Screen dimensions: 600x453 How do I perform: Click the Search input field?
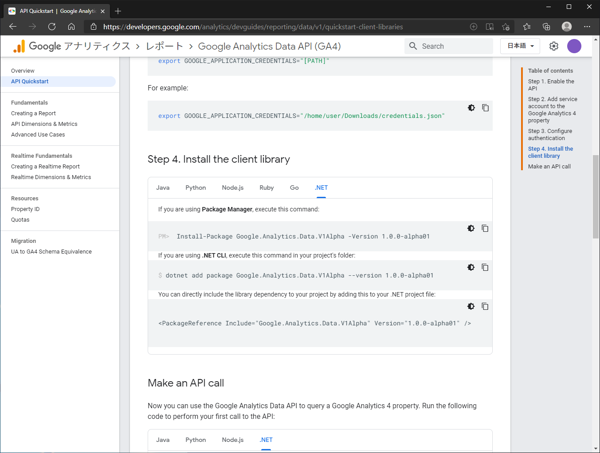(448, 46)
